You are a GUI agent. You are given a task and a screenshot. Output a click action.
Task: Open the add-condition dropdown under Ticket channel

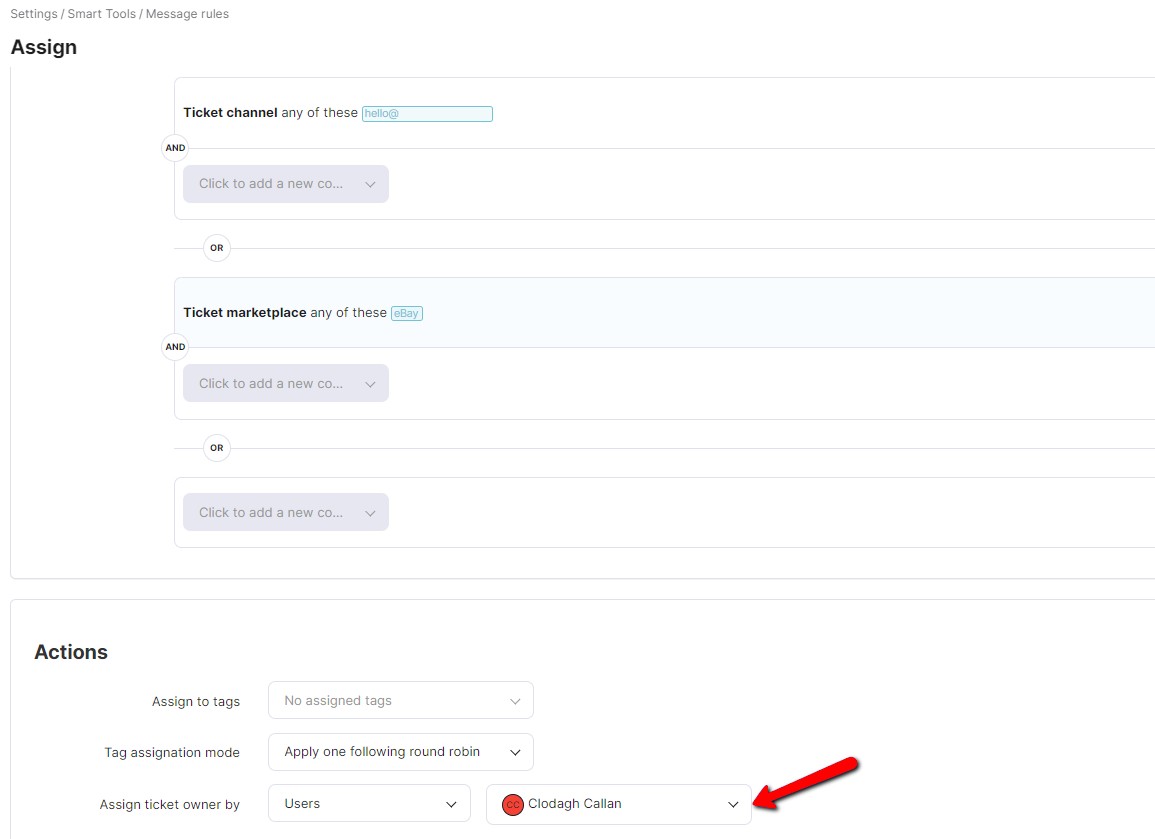click(x=286, y=184)
